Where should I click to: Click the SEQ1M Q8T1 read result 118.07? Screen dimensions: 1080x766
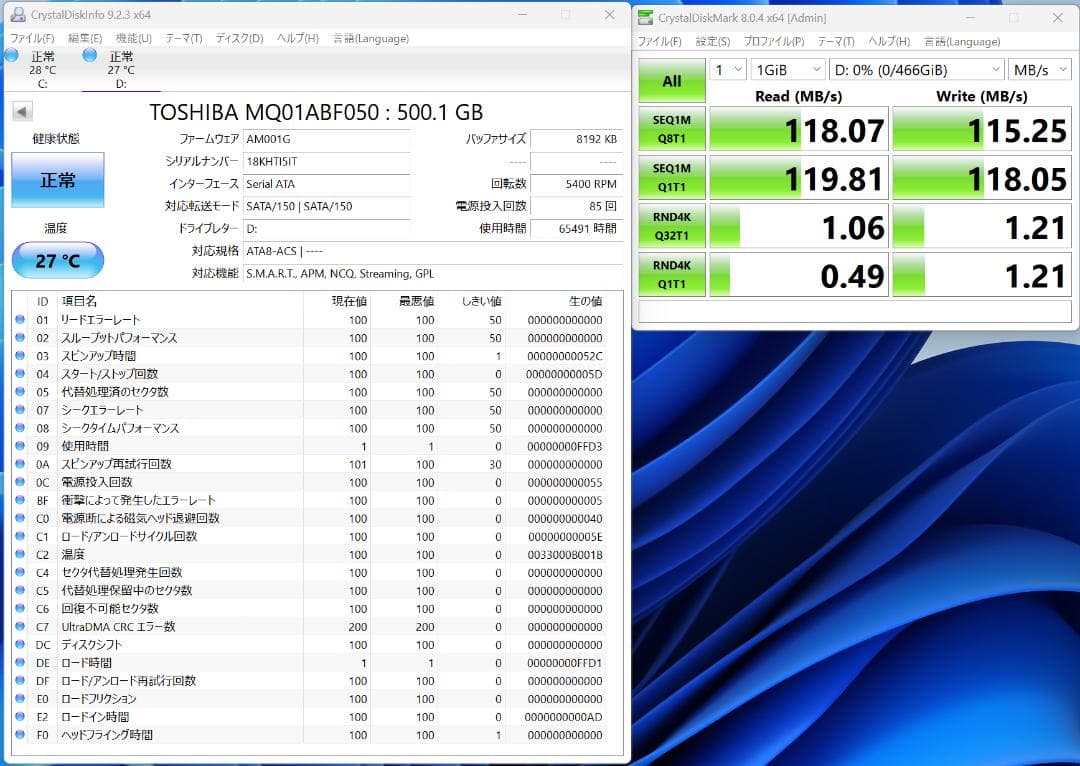coord(799,129)
